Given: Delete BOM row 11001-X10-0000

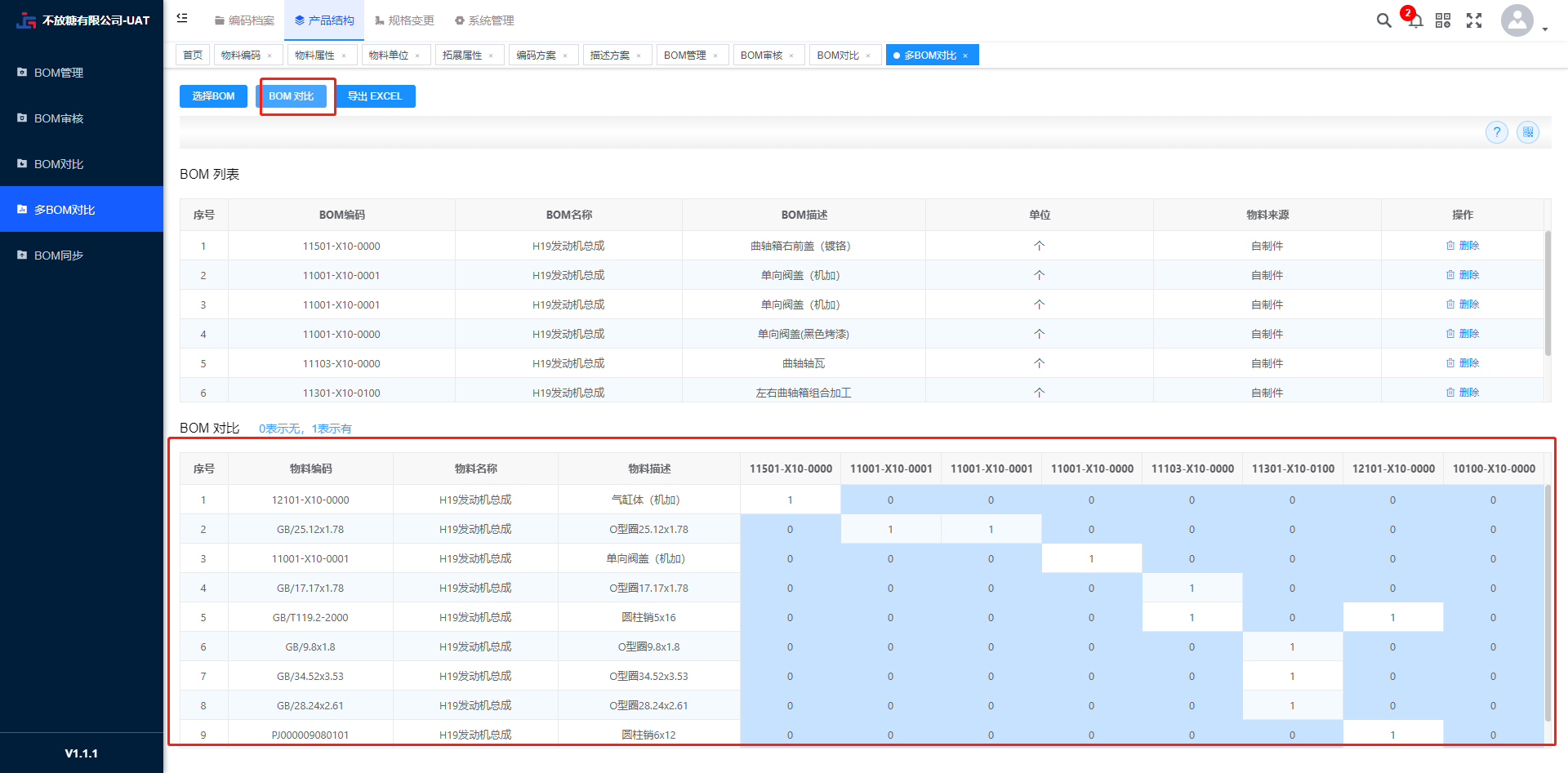Looking at the screenshot, I should (x=1463, y=334).
